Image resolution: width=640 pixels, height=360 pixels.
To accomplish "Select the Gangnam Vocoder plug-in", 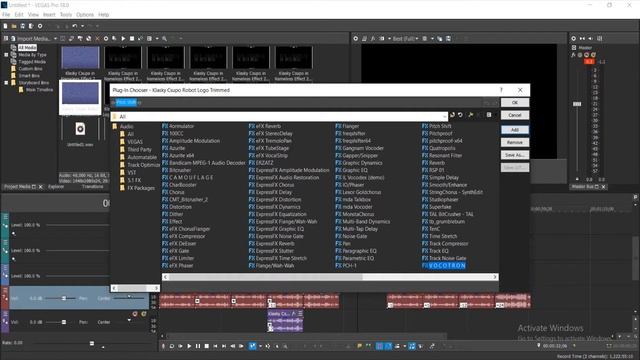I will click(363, 148).
